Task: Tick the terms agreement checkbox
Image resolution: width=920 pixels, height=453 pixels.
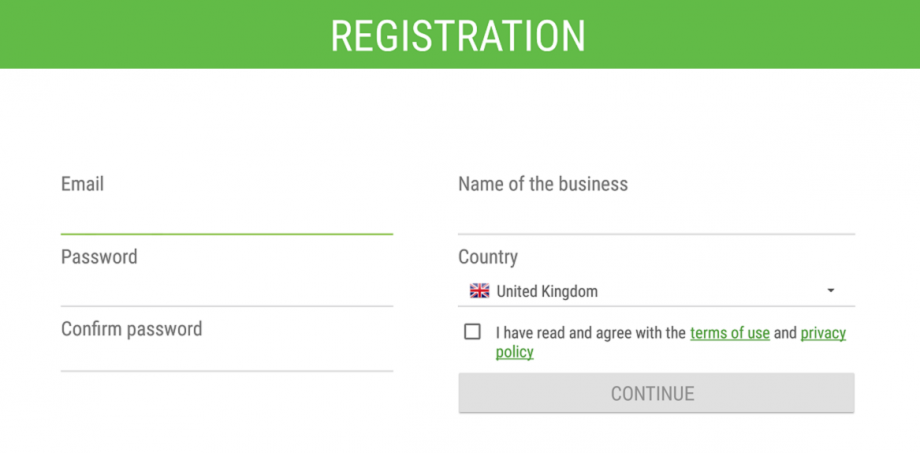Action: tap(472, 332)
